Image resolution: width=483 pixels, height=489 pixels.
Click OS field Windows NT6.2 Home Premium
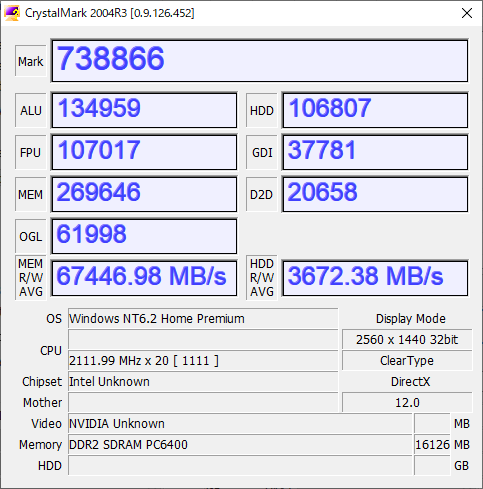point(203,319)
